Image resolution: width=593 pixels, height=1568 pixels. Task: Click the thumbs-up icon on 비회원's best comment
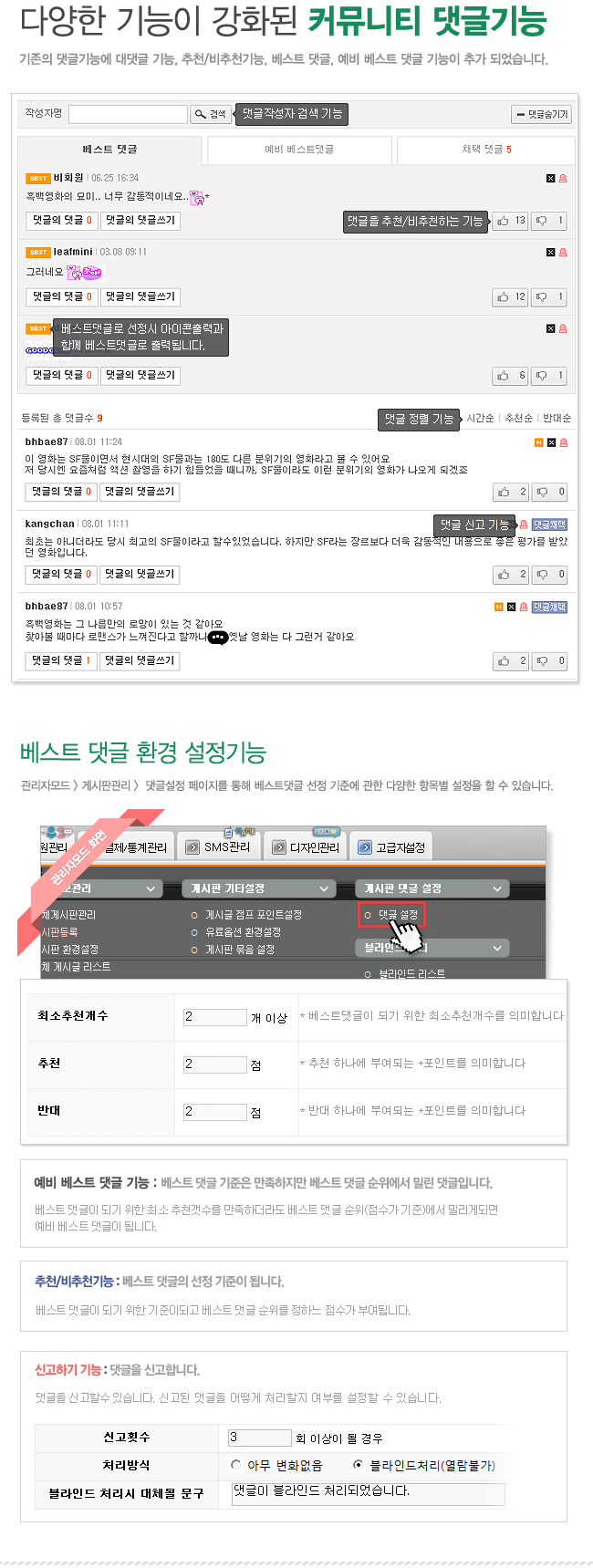[503, 221]
